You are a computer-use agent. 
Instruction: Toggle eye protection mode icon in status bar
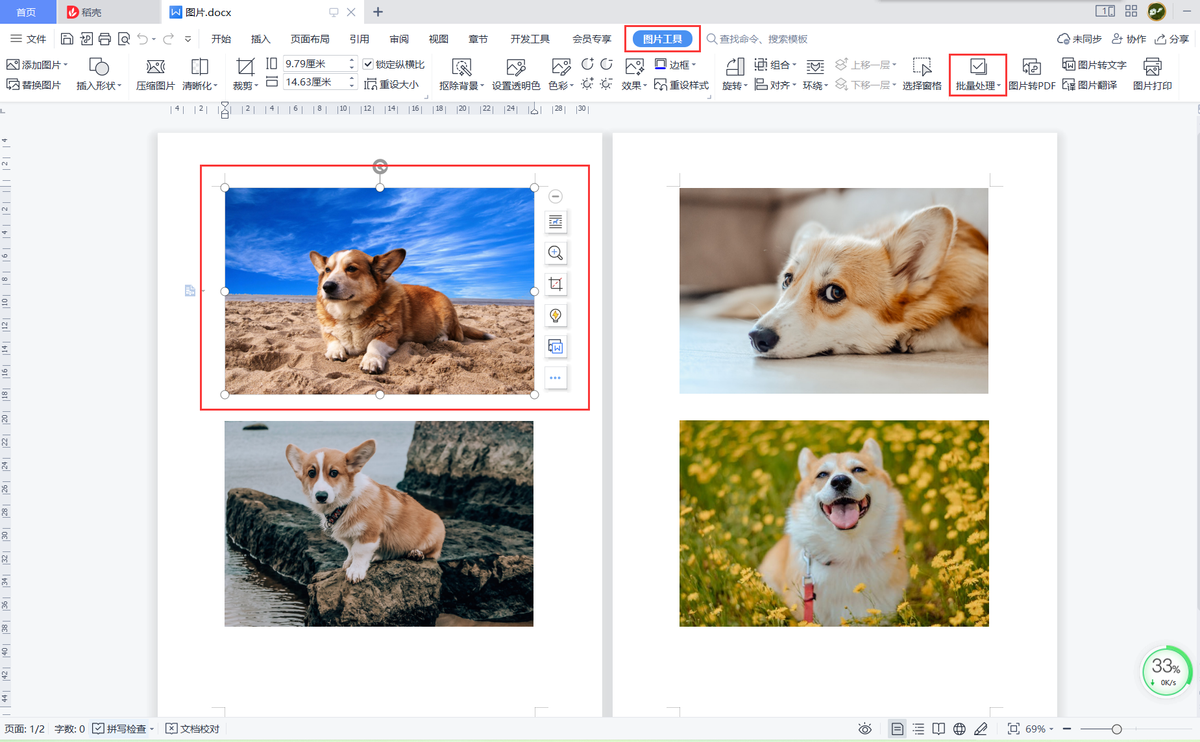(865, 729)
